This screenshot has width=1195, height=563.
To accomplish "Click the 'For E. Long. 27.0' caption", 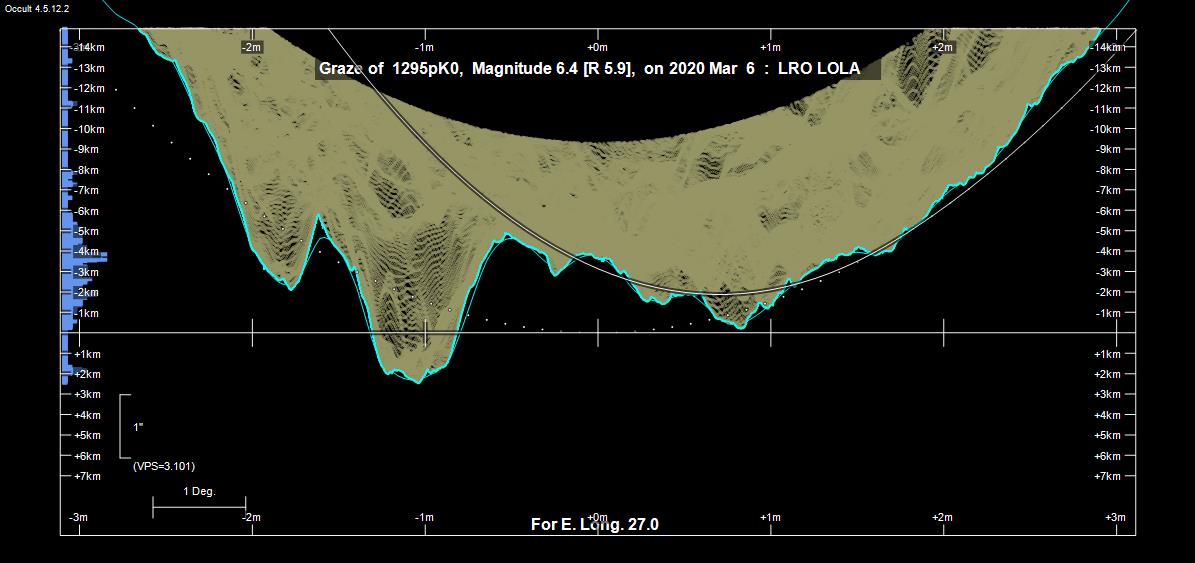I will [594, 525].
